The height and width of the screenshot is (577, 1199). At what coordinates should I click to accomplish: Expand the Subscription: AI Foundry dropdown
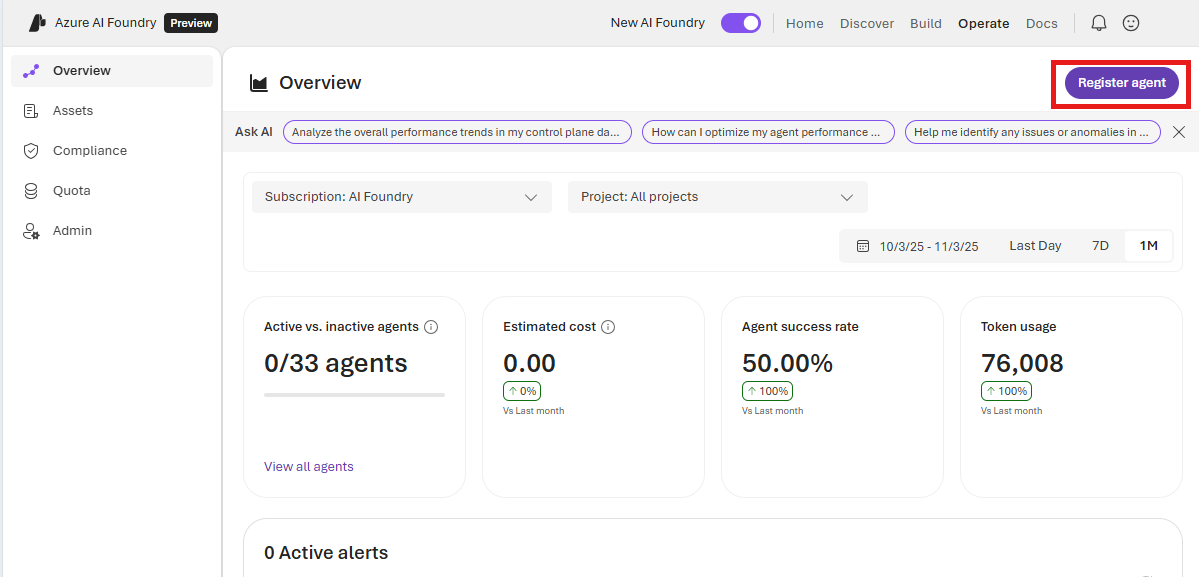[x=401, y=197]
